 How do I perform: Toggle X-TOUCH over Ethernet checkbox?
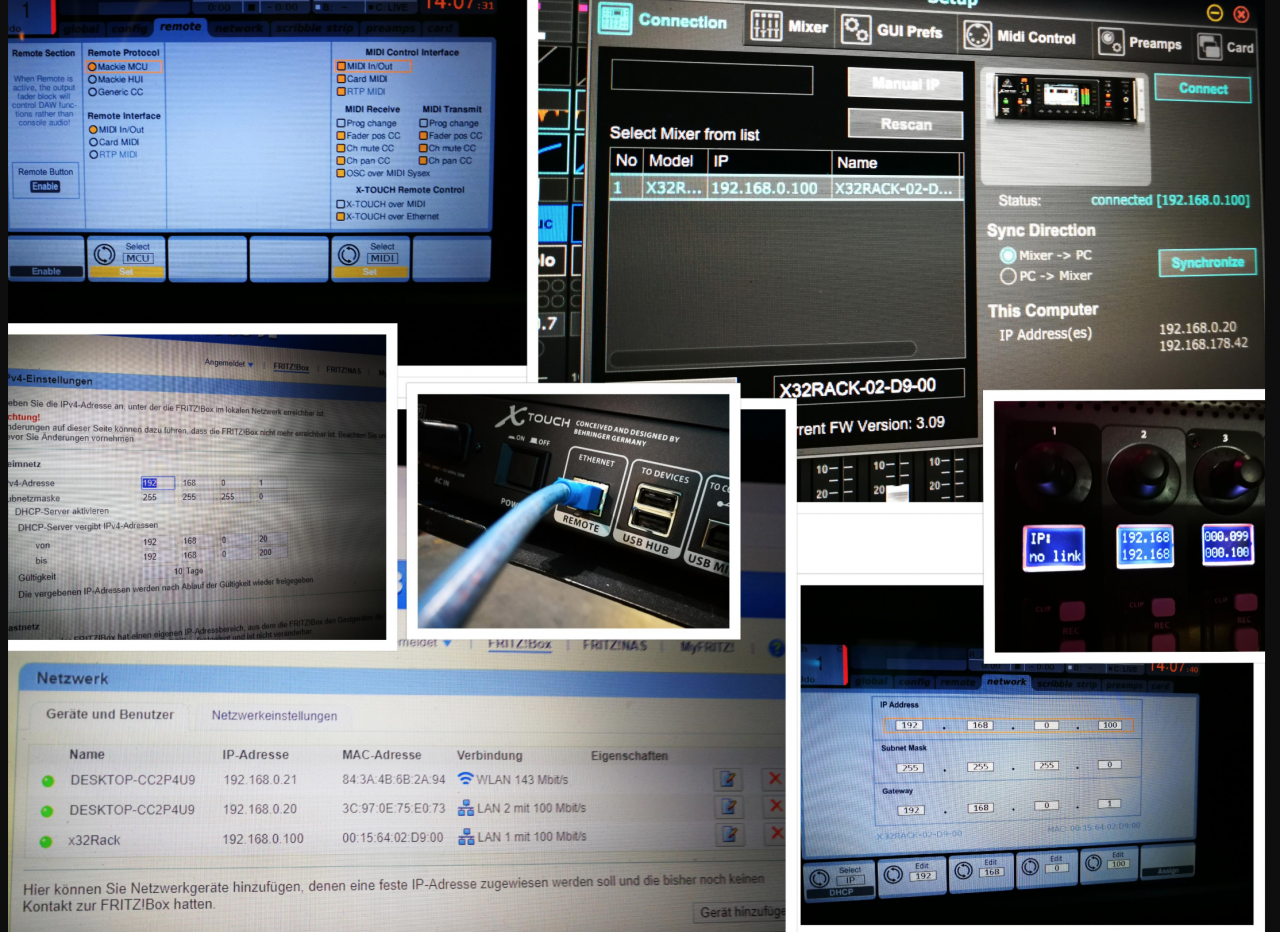[341, 216]
